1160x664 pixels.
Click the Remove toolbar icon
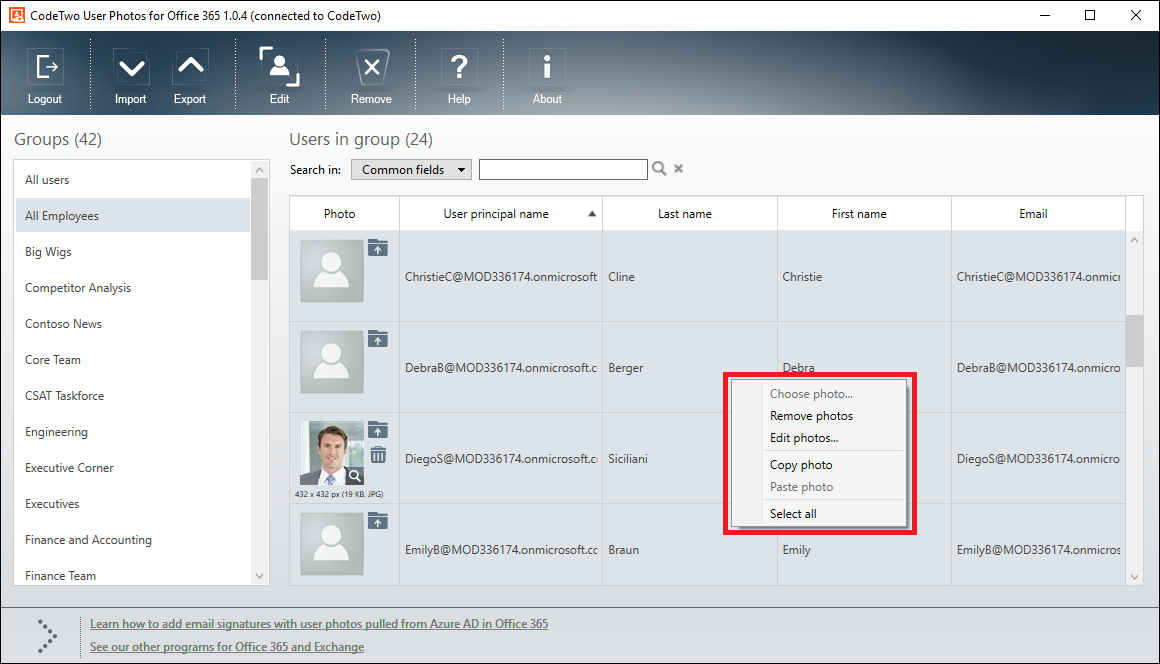[371, 75]
